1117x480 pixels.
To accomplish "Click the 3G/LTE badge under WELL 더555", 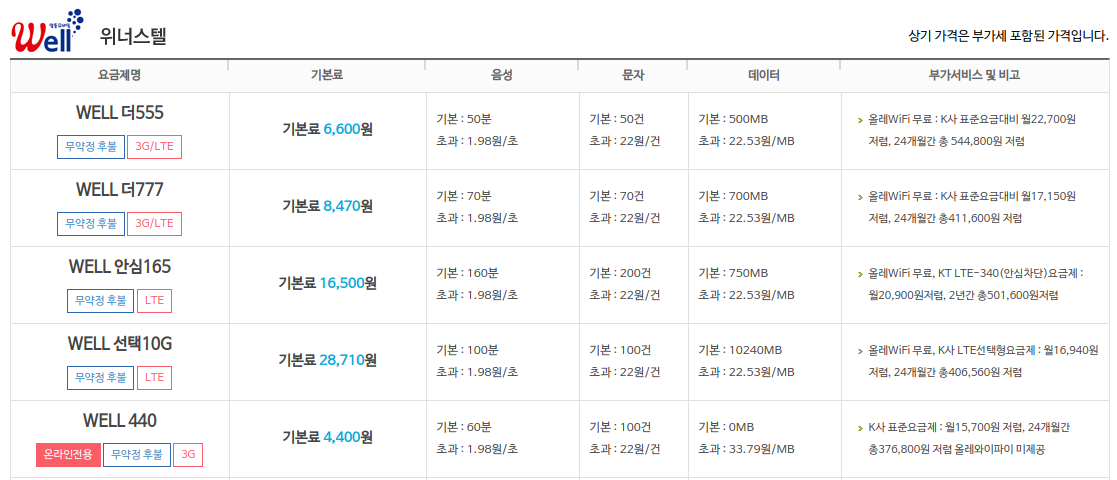I will pyautogui.click(x=154, y=147).
